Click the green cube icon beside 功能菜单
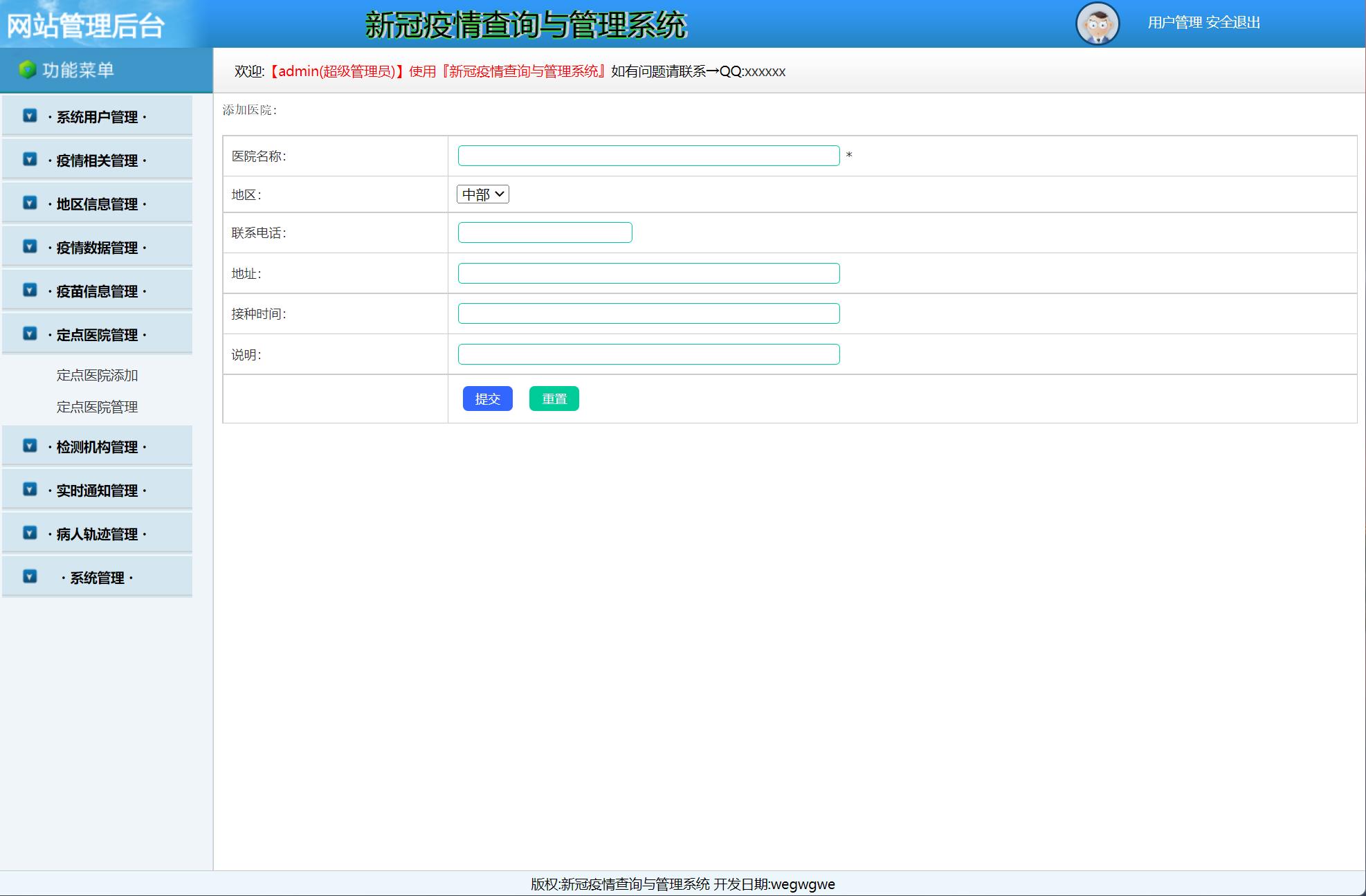 point(27,70)
